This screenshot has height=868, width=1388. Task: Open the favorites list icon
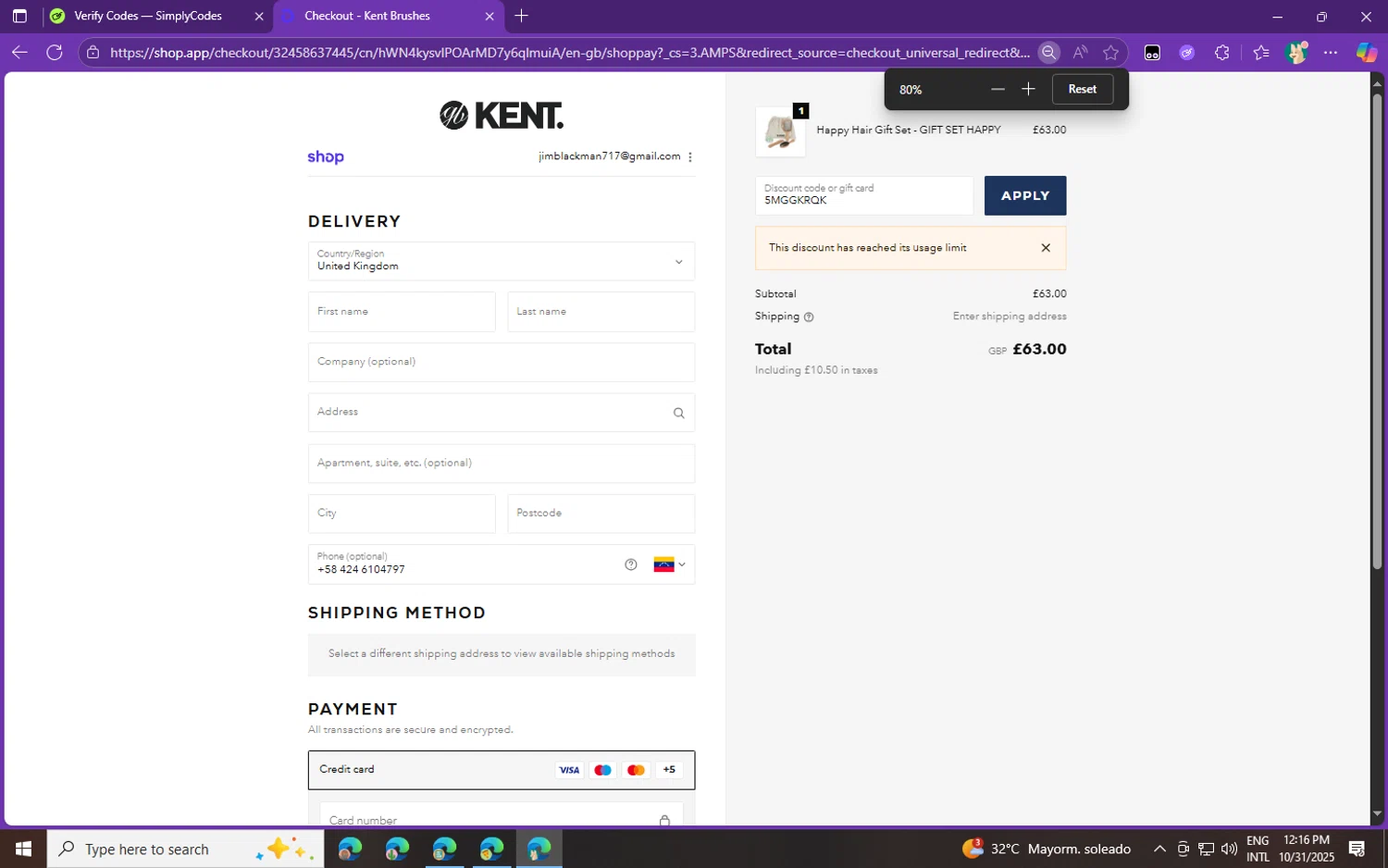coord(1261,53)
